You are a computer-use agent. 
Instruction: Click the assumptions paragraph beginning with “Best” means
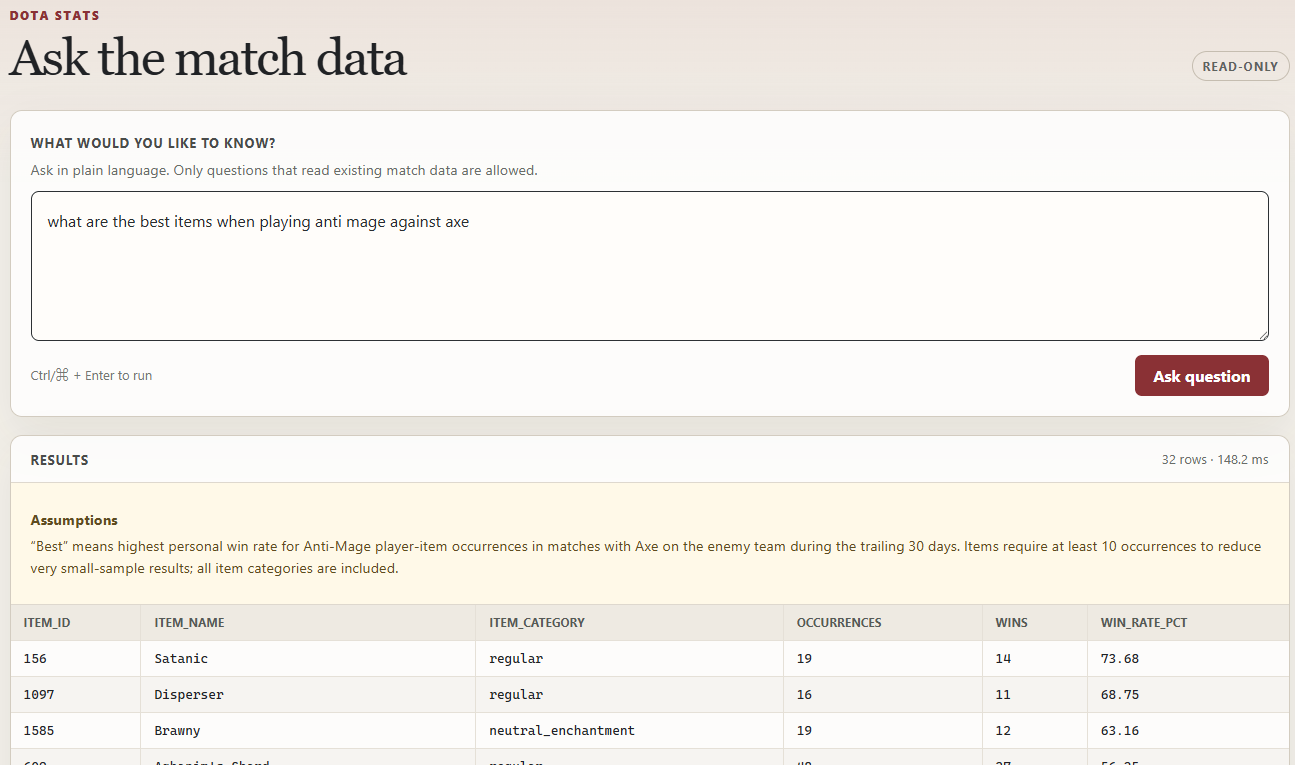(x=646, y=557)
